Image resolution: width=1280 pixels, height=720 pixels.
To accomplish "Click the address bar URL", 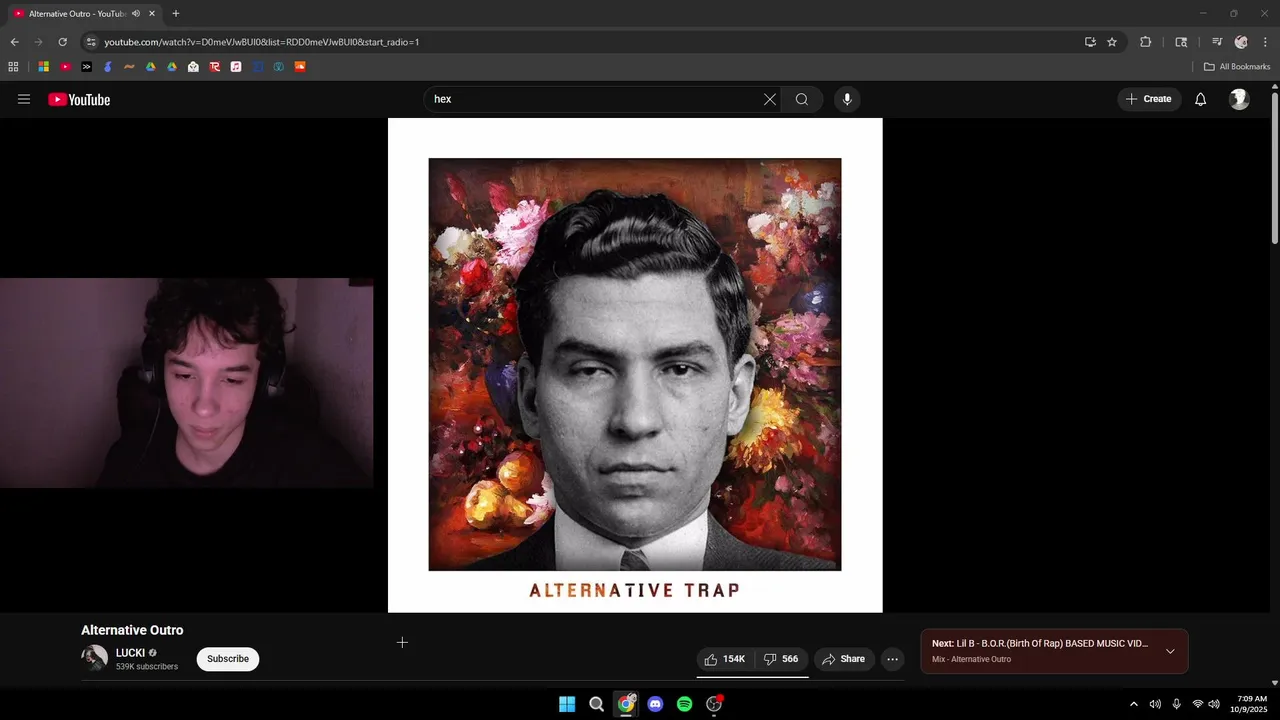I will [262, 42].
